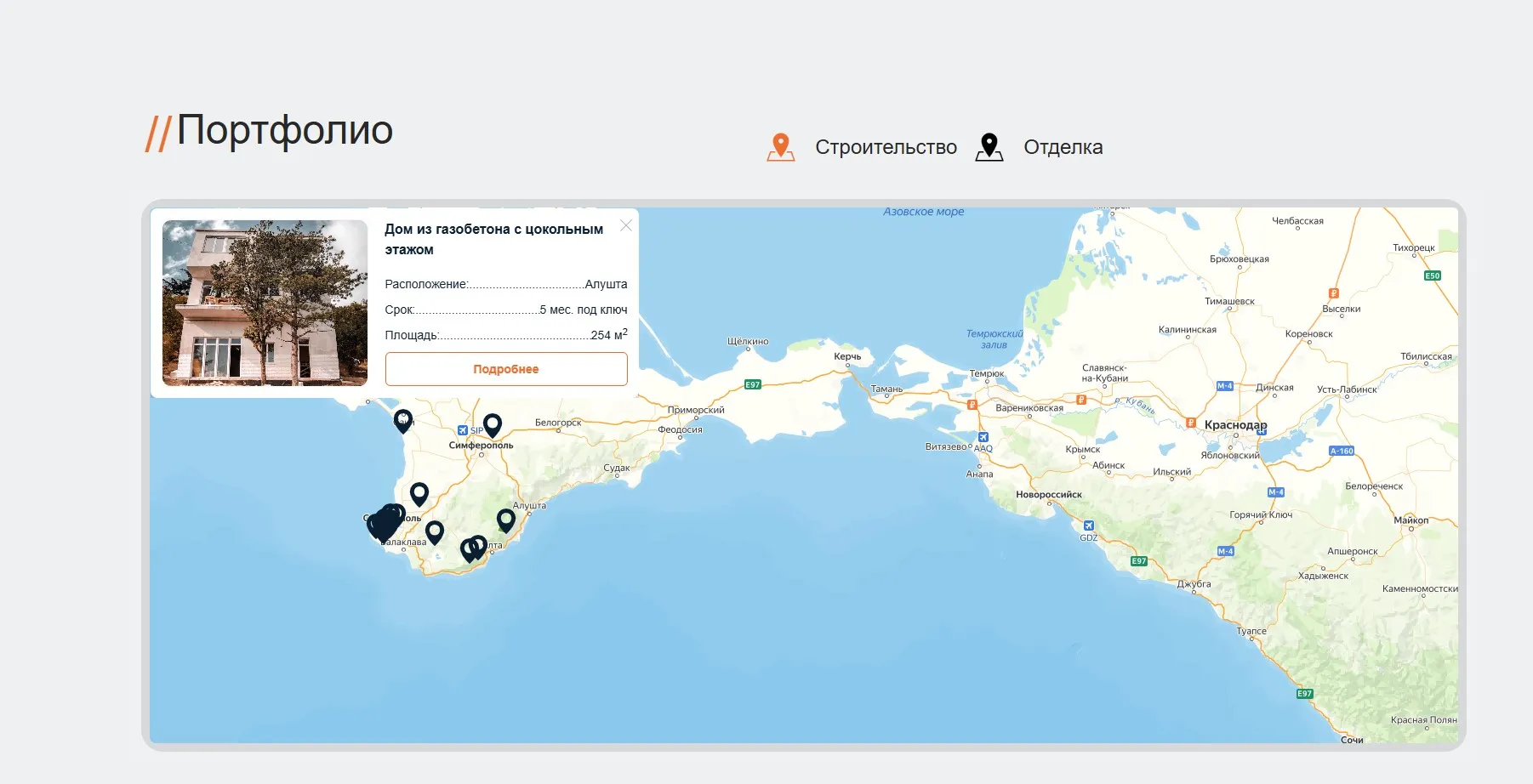Click the A-160 road badge
1533x784 pixels.
(1342, 451)
